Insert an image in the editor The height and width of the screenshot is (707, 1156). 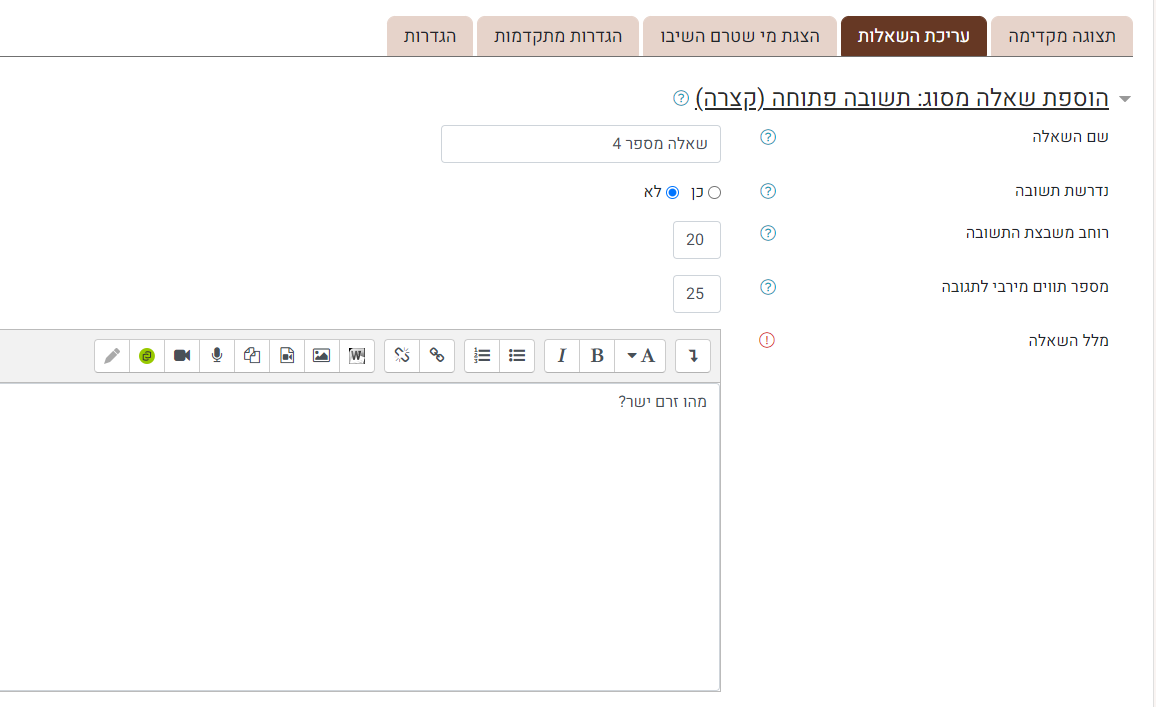pyautogui.click(x=321, y=356)
